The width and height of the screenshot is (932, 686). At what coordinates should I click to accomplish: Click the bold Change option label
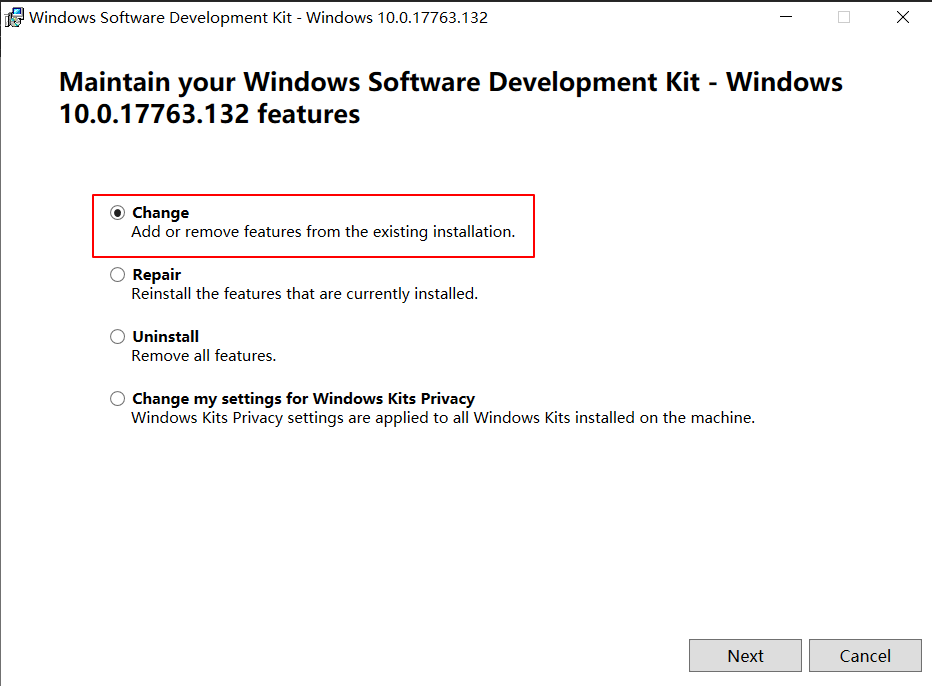[160, 213]
